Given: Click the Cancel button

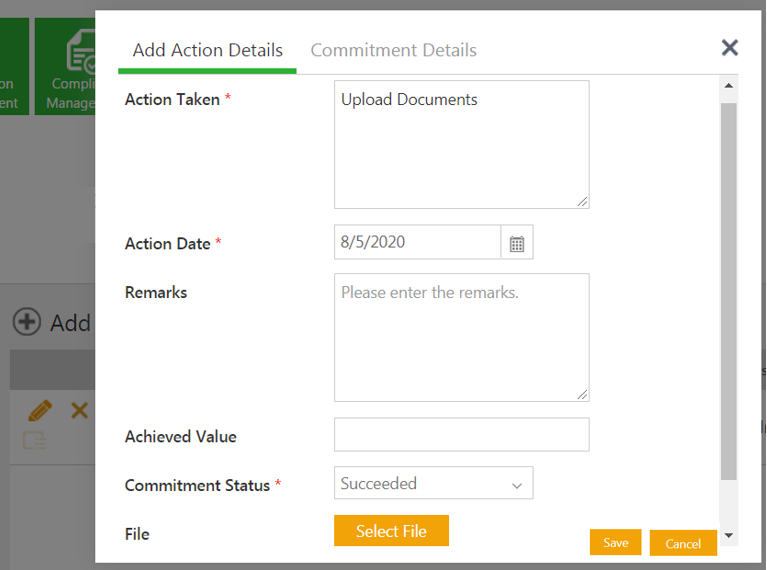Looking at the screenshot, I should tap(683, 544).
